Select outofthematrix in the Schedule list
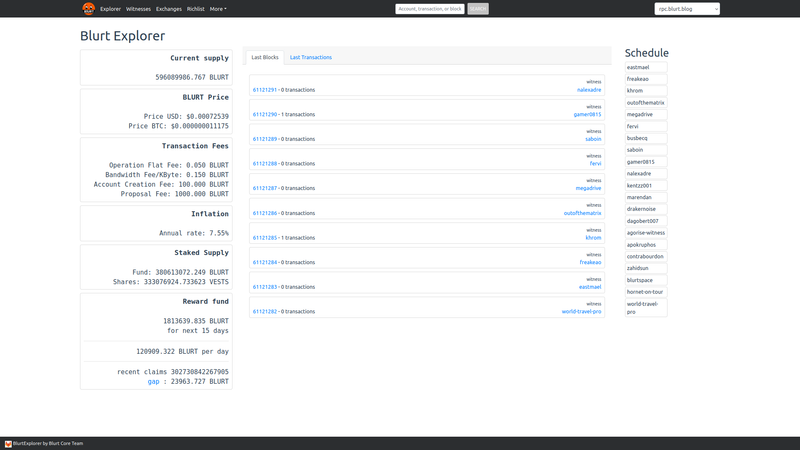The height and width of the screenshot is (450, 800). point(646,103)
